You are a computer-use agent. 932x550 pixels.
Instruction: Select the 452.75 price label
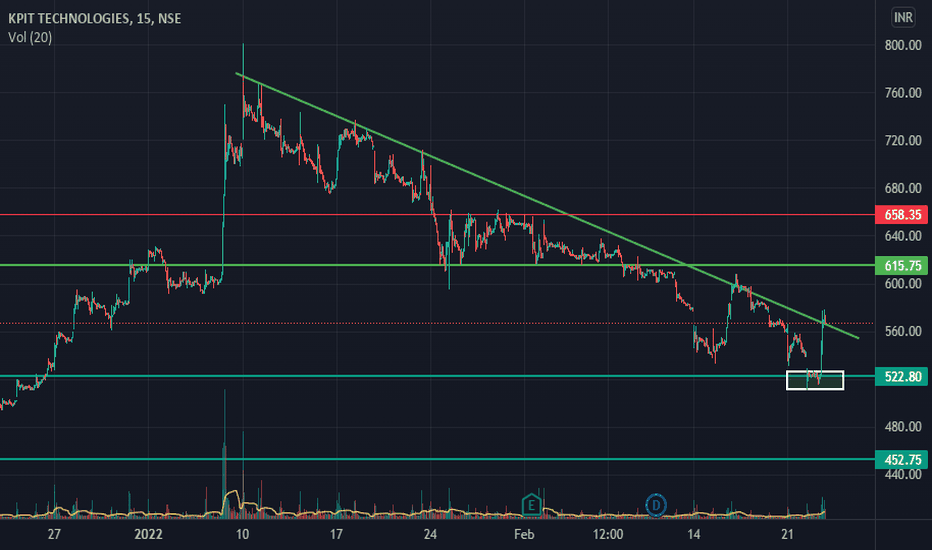[902, 460]
